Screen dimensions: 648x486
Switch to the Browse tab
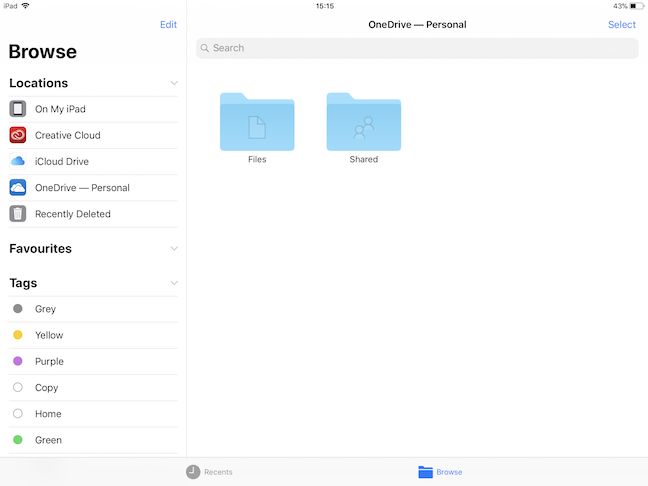click(440, 472)
